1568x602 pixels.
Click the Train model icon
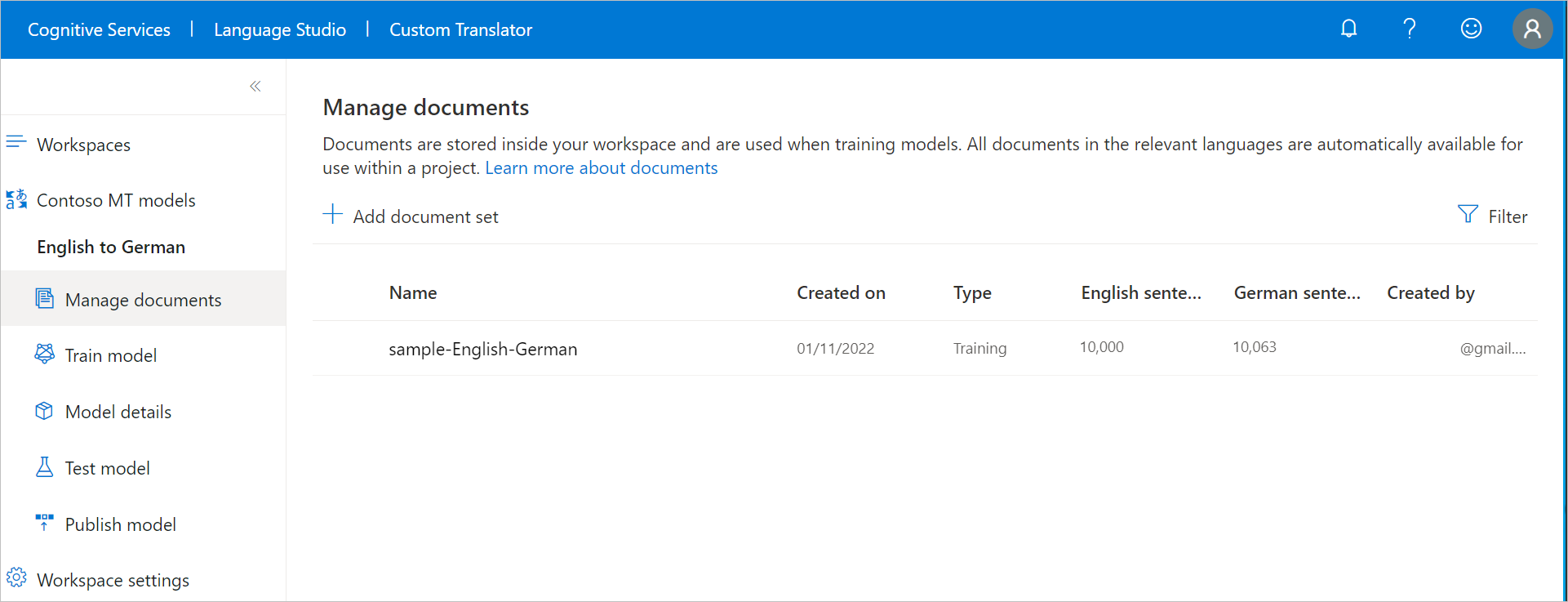[44, 354]
